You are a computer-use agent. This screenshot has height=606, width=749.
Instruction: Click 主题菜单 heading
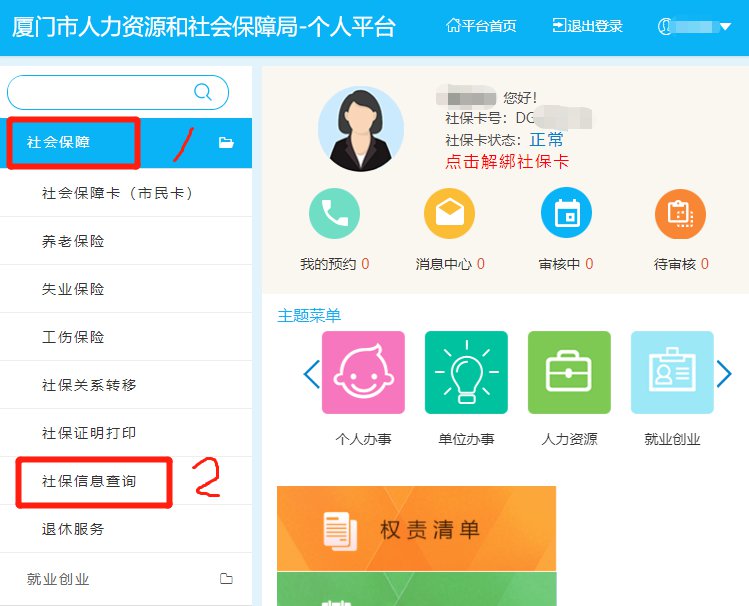309,316
